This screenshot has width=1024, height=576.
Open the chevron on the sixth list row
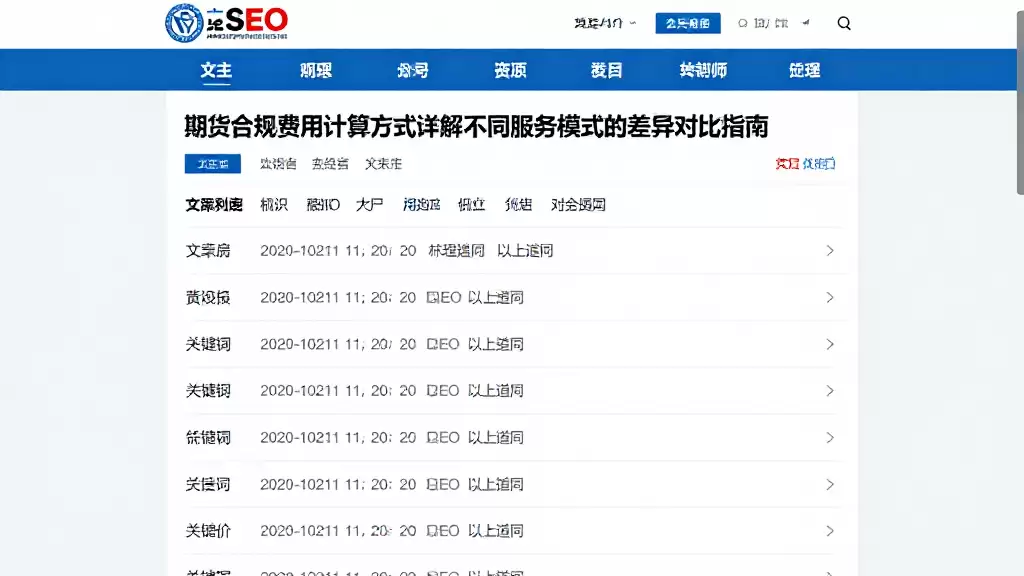pos(830,485)
